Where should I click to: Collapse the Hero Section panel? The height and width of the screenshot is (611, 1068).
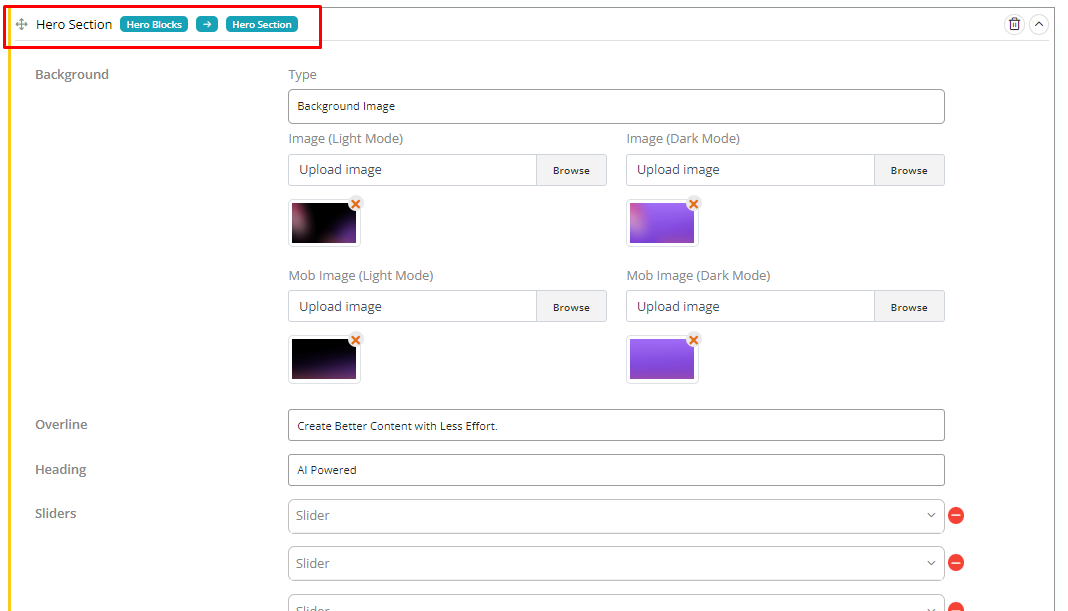pyautogui.click(x=1038, y=24)
